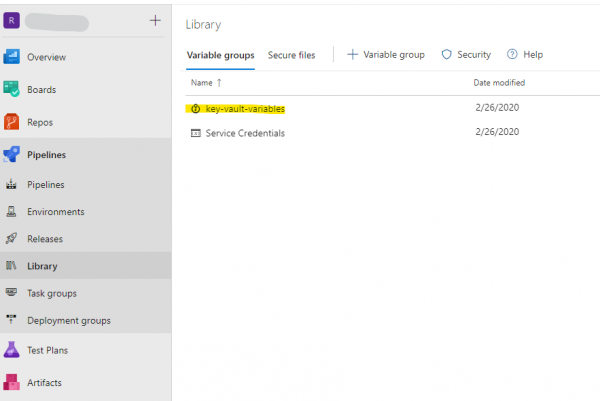This screenshot has width=600, height=401.
Task: Open the Help menu
Action: (x=525, y=55)
